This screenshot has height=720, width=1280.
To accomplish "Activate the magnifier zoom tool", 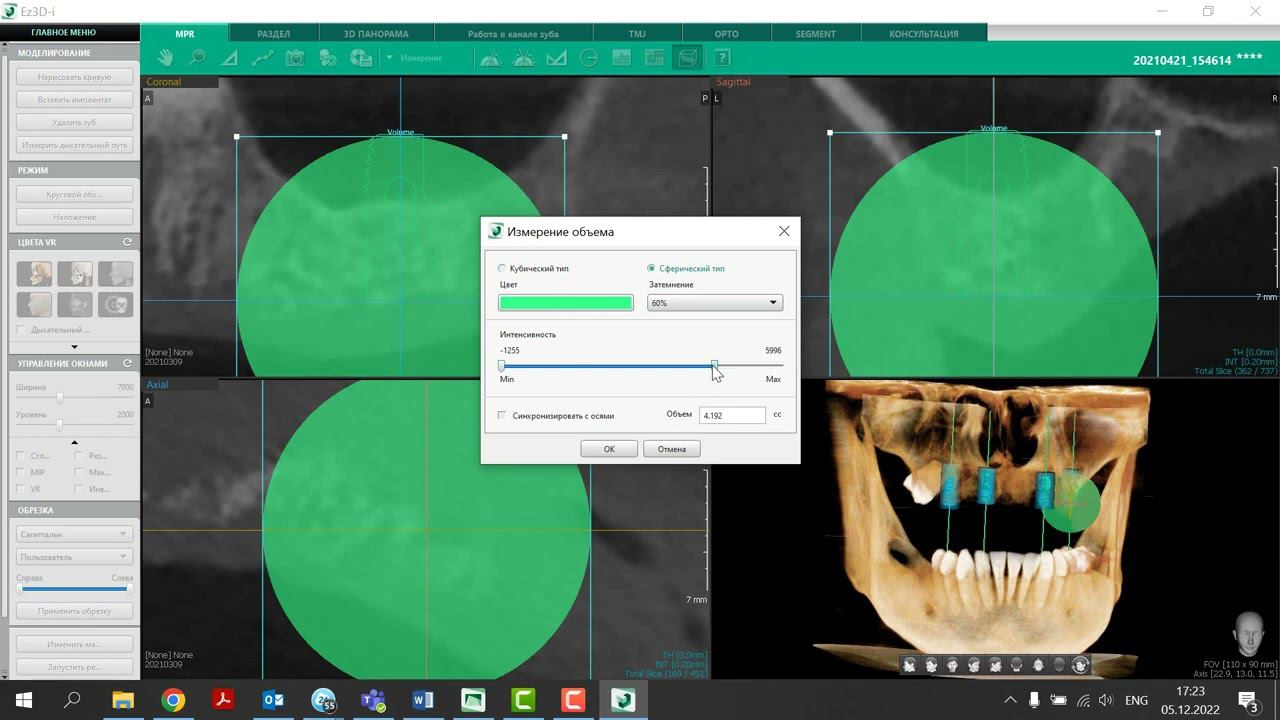I will coord(197,58).
